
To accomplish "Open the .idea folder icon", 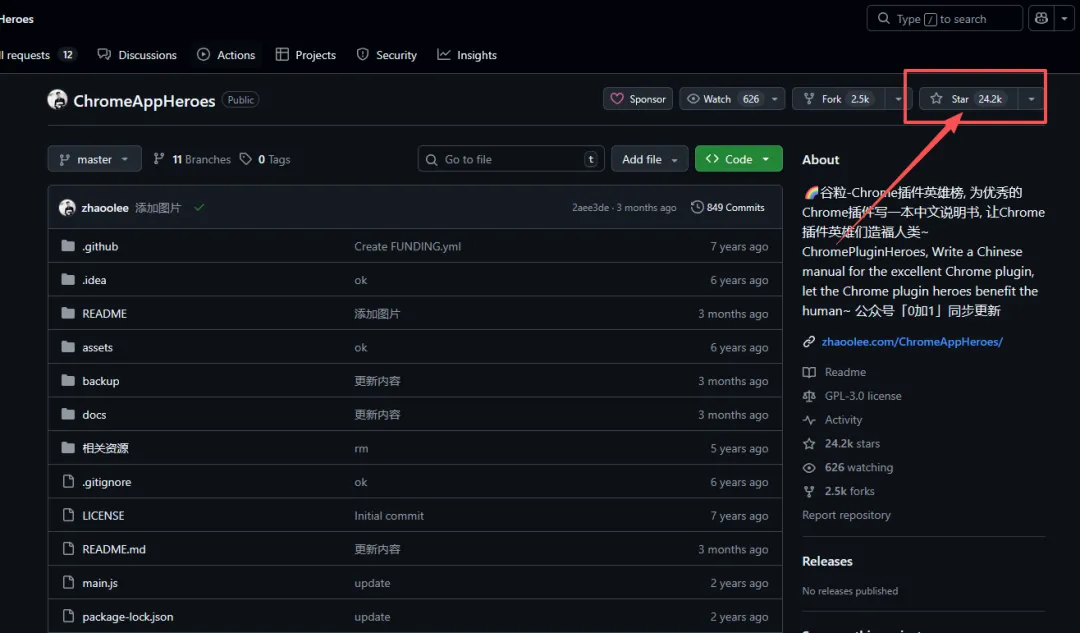I will click(x=68, y=280).
